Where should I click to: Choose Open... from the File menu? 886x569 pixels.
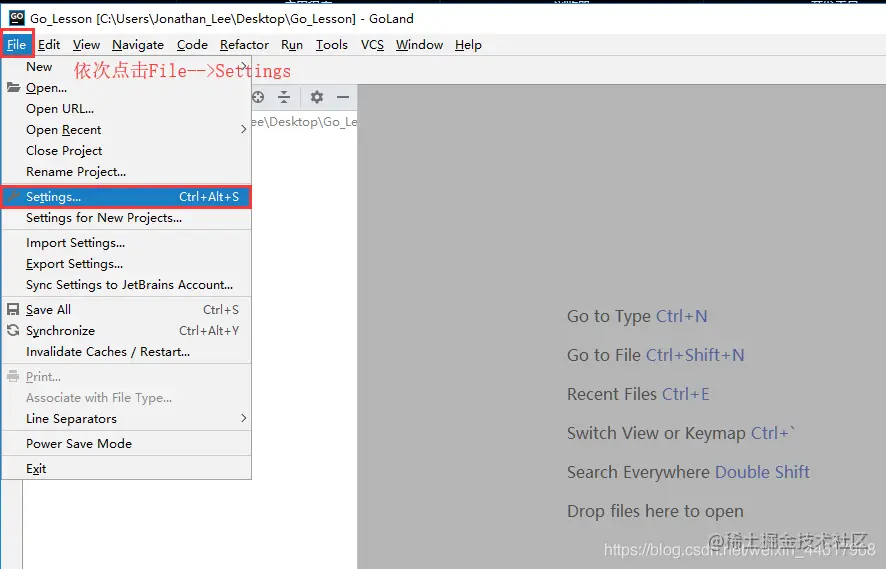127,88
